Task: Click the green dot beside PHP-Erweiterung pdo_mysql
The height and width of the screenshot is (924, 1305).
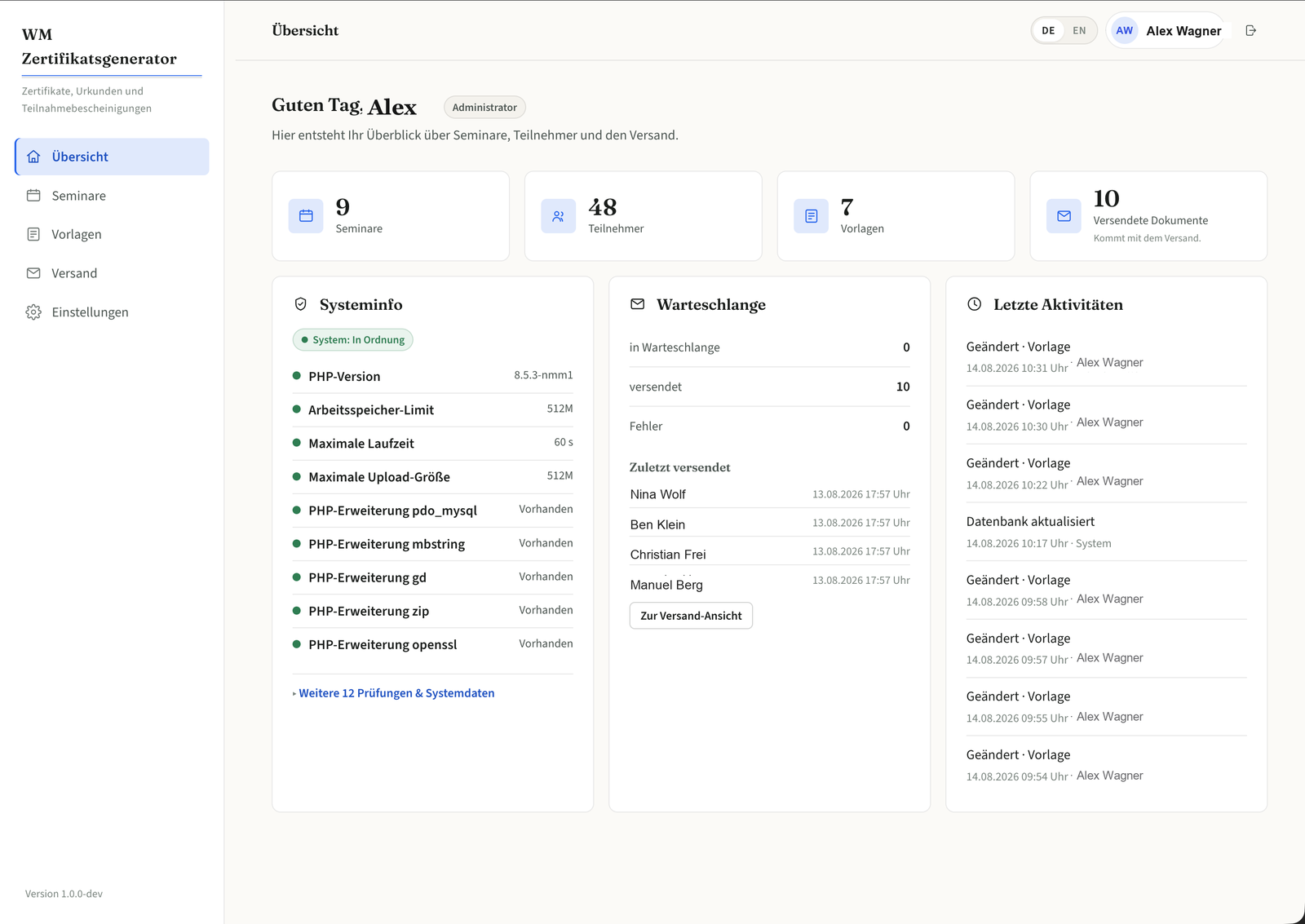Action: tap(297, 510)
